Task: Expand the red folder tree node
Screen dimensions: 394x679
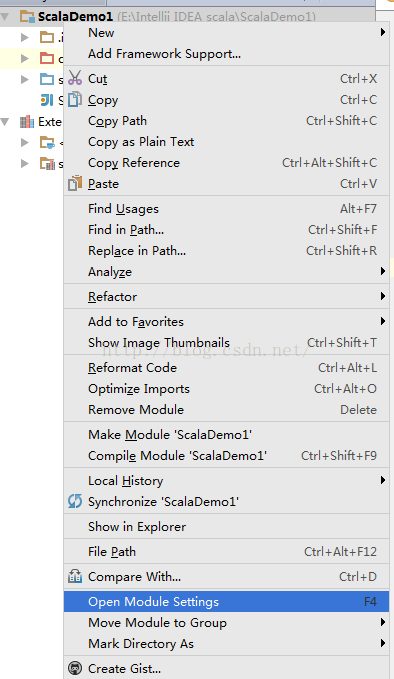Action: pos(25,58)
